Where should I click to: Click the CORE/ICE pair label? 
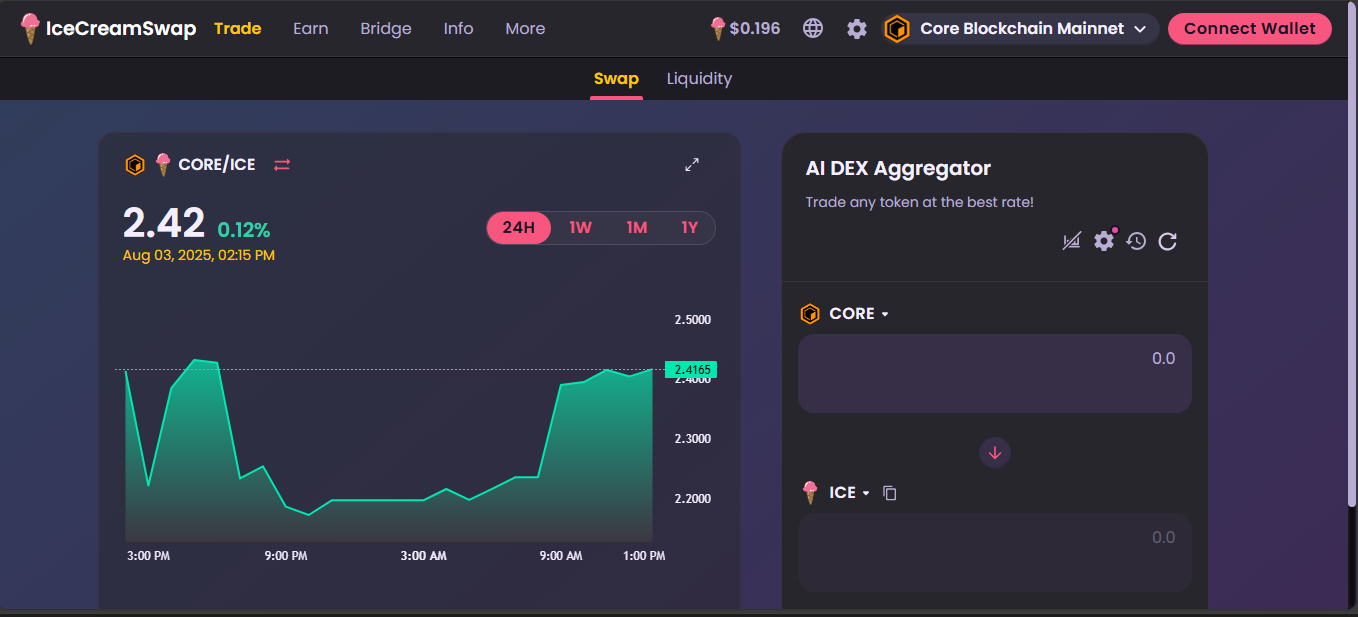[217, 165]
